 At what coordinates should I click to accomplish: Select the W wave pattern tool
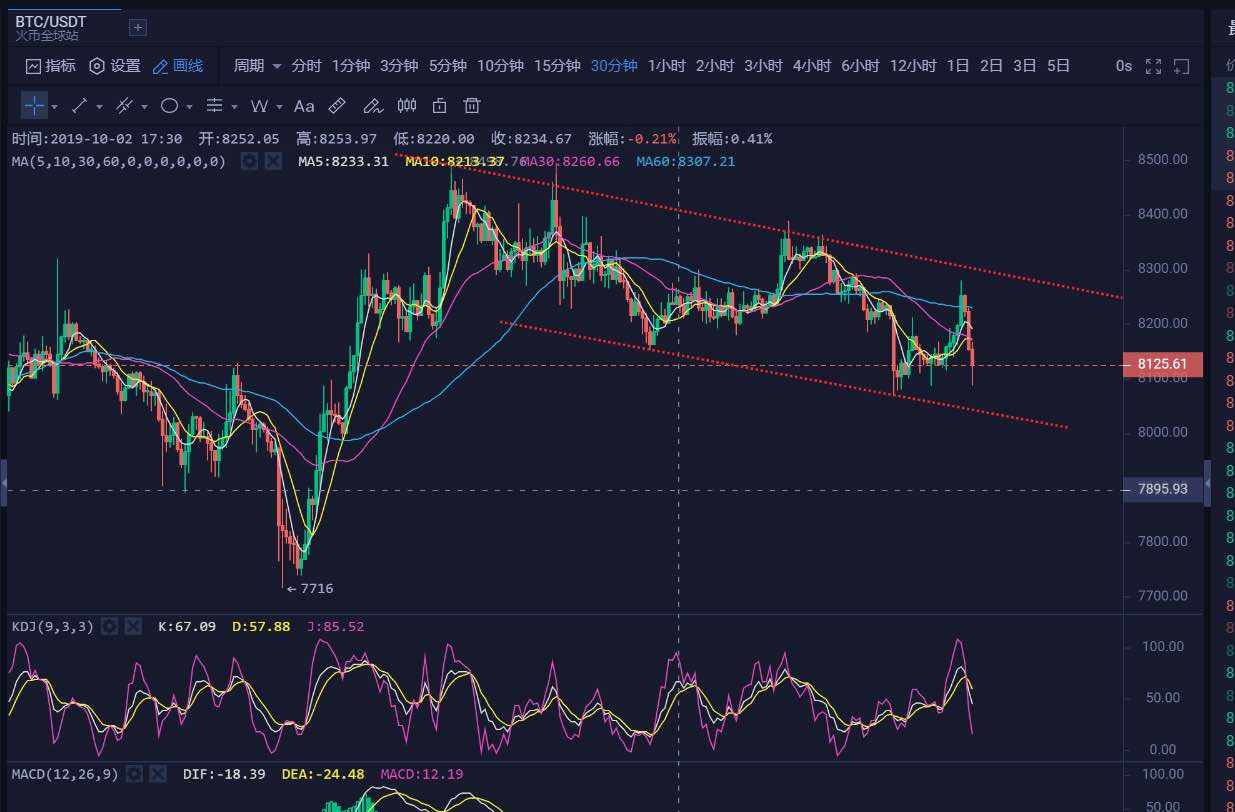coord(260,105)
